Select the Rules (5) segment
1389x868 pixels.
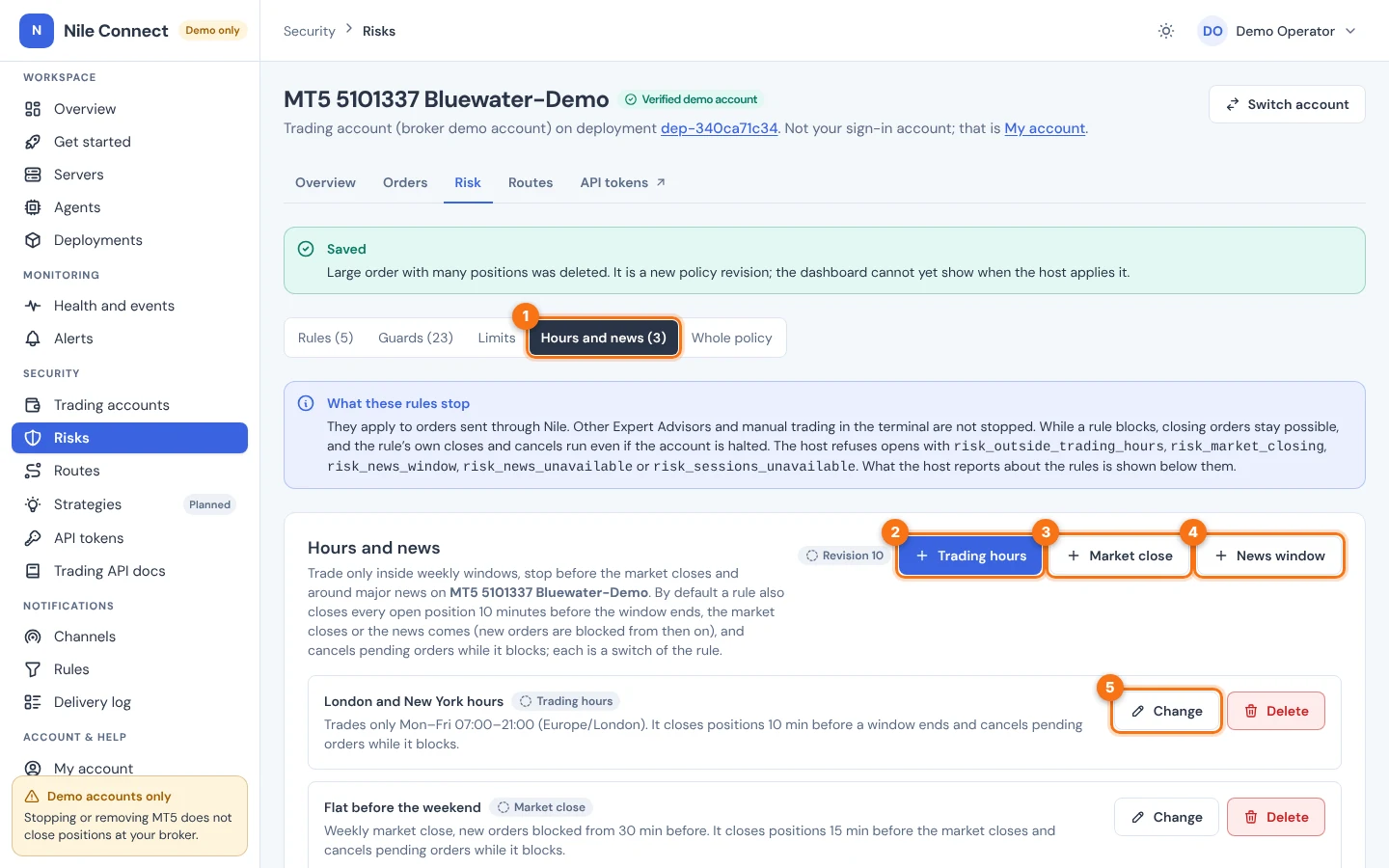(325, 338)
